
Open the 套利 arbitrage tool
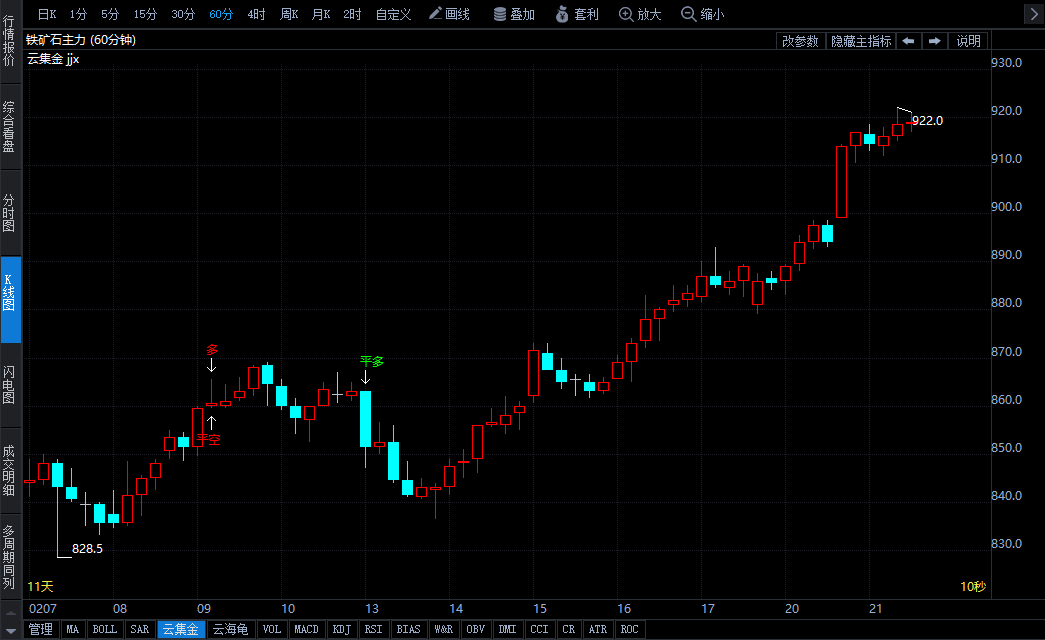click(x=577, y=14)
